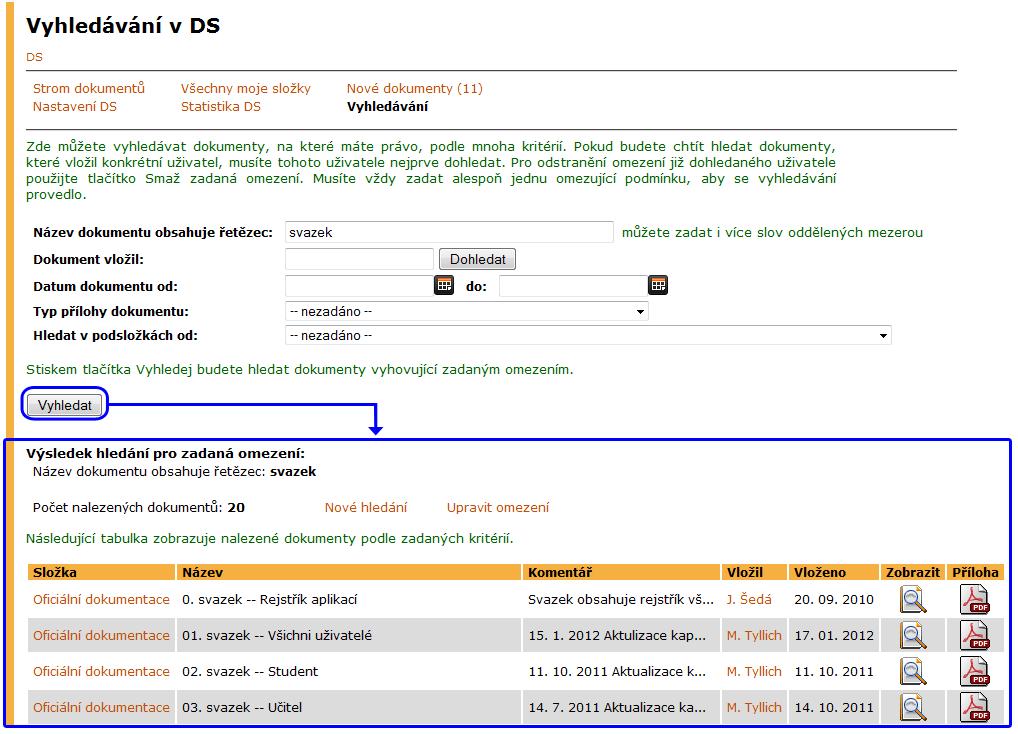Expand the Hledat v podsložkách od dropdown
Image resolution: width=1018 pixels, height=734 pixels.
click(x=588, y=336)
